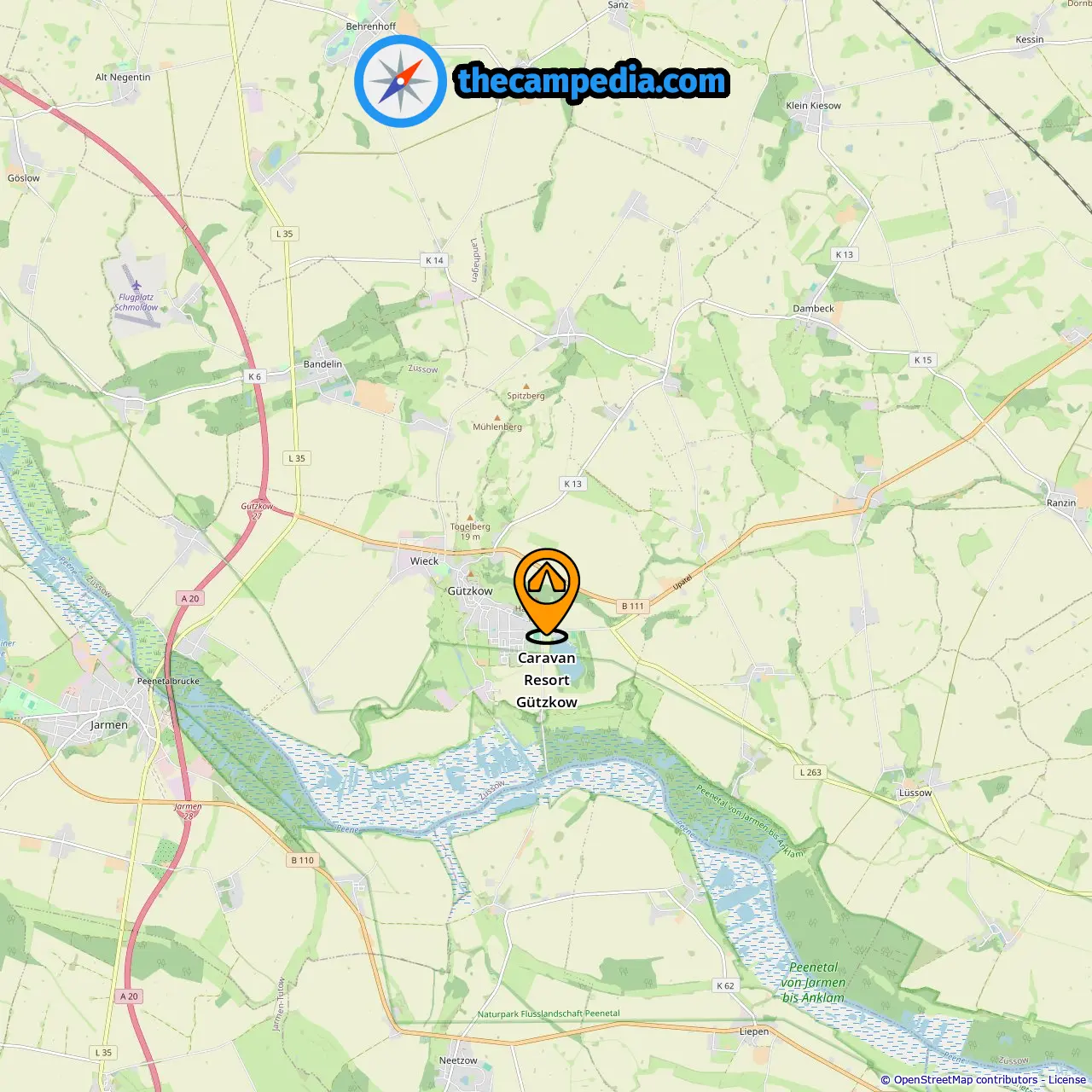Click the Caravan Resort Gützkow label

[547, 680]
